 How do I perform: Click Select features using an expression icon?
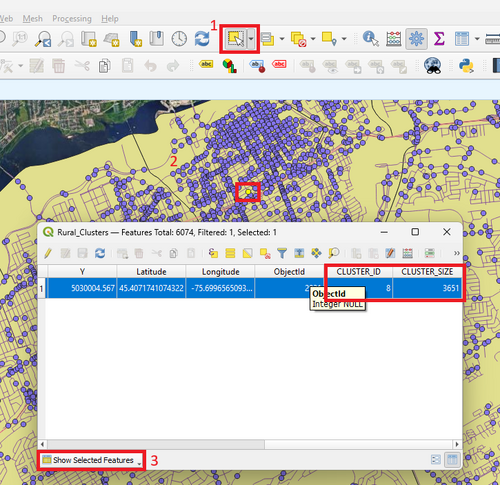coord(213,253)
